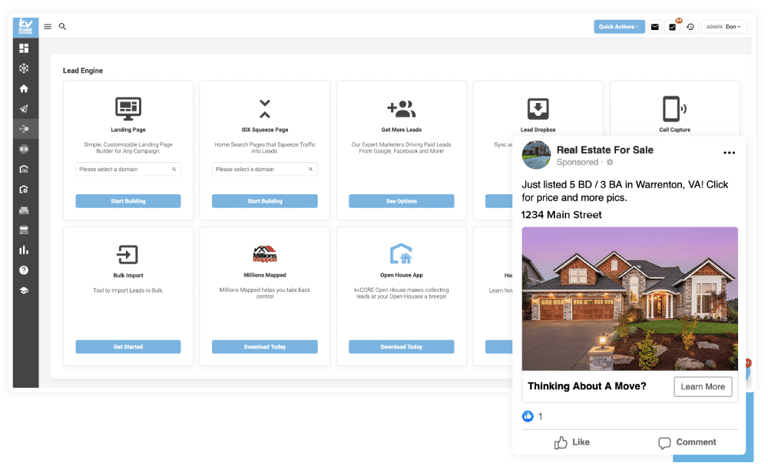Open the tasks checkbox icon with badge
The image size is (768, 473).
pyautogui.click(x=672, y=27)
